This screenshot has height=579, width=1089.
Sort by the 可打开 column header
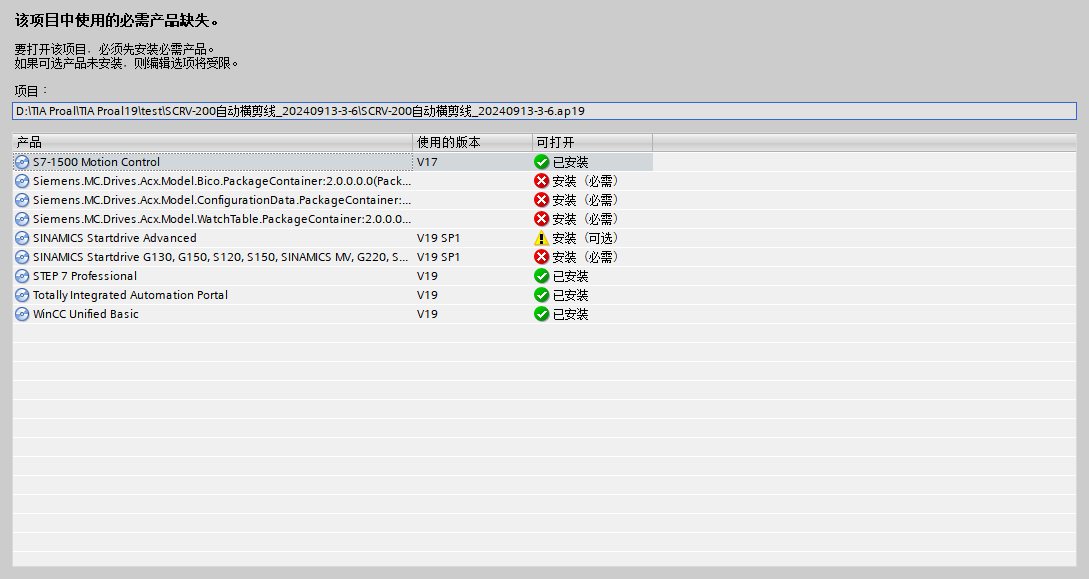(x=592, y=142)
